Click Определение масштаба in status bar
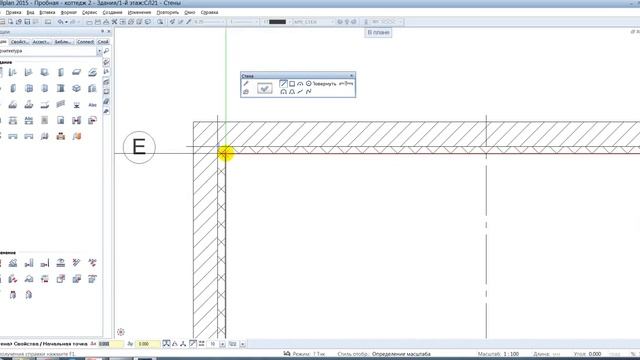640x360 pixels. (x=401, y=354)
